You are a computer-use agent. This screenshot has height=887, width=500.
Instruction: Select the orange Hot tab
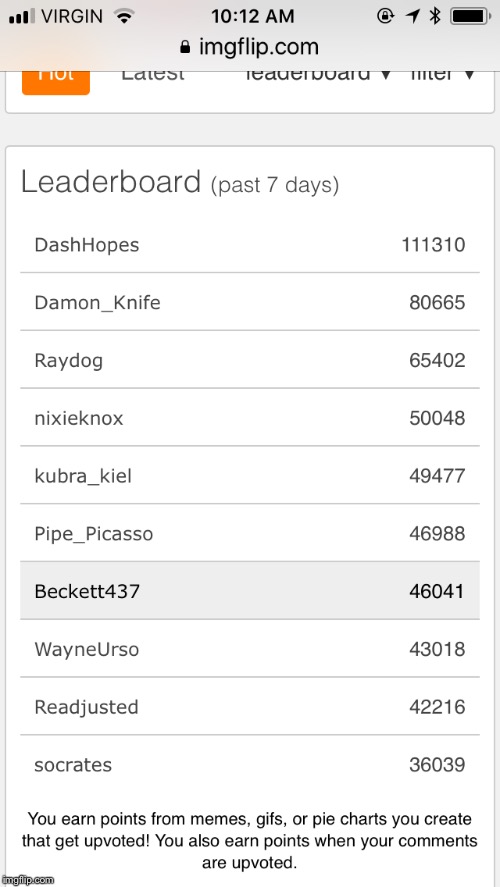(x=56, y=80)
